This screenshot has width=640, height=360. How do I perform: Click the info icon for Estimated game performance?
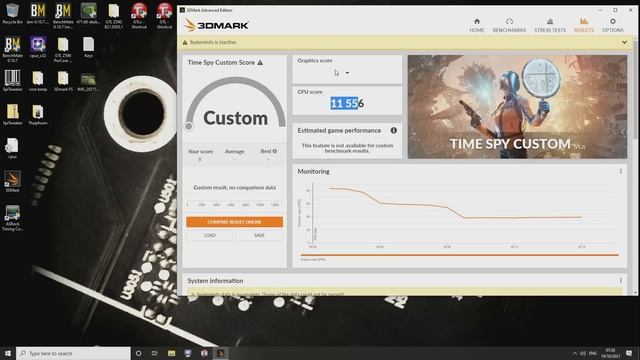pos(393,130)
